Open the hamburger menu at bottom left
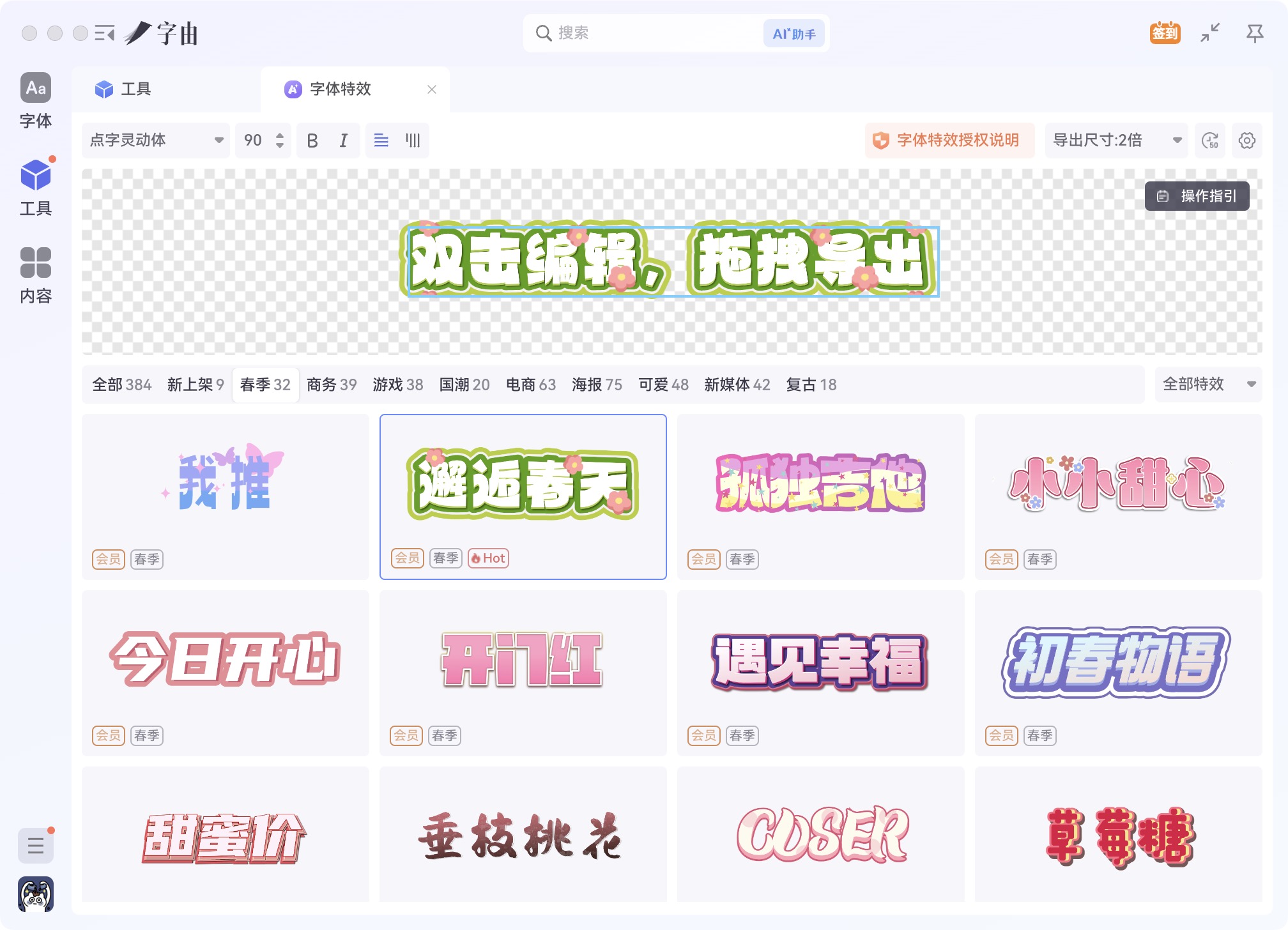Screen dimensions: 1288x930 [x=36, y=845]
